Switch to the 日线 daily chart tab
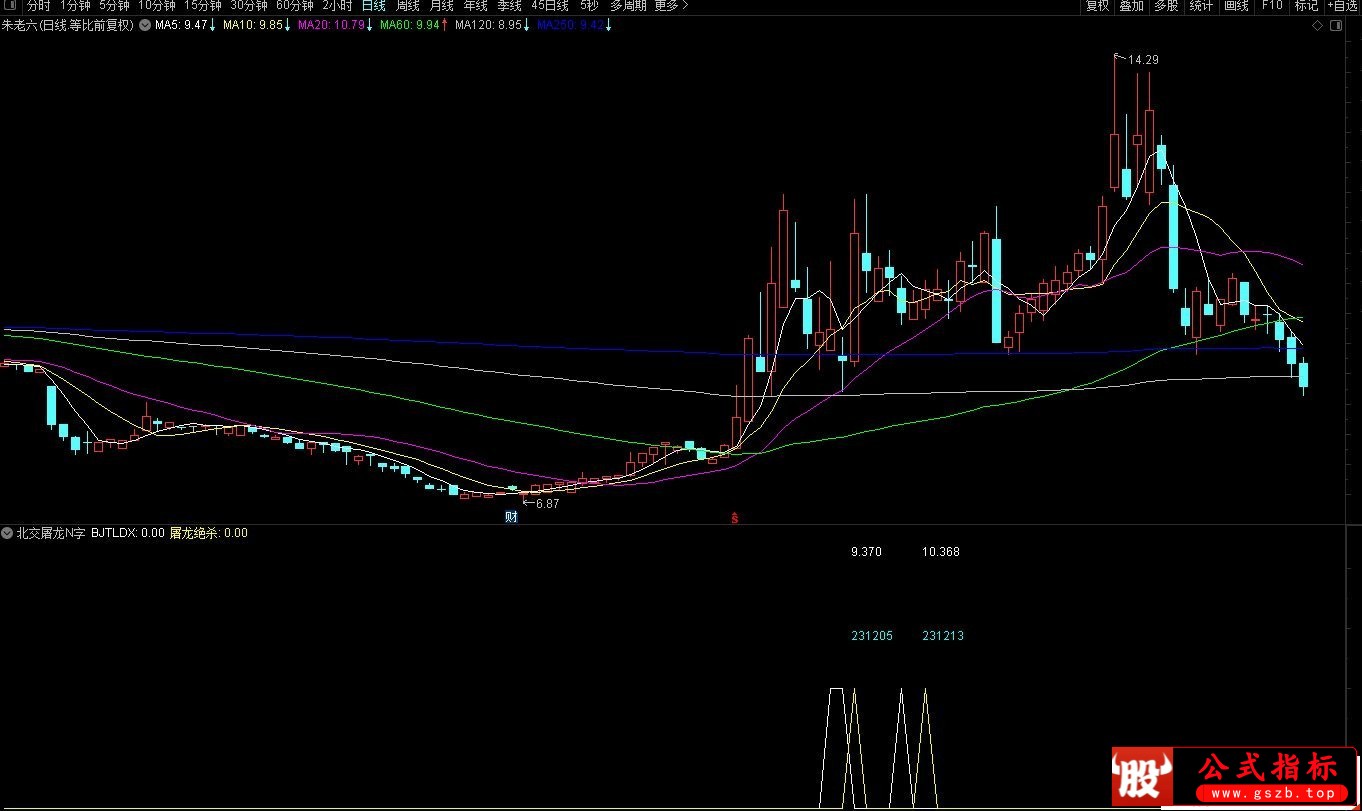The image size is (1362, 811). point(373,6)
